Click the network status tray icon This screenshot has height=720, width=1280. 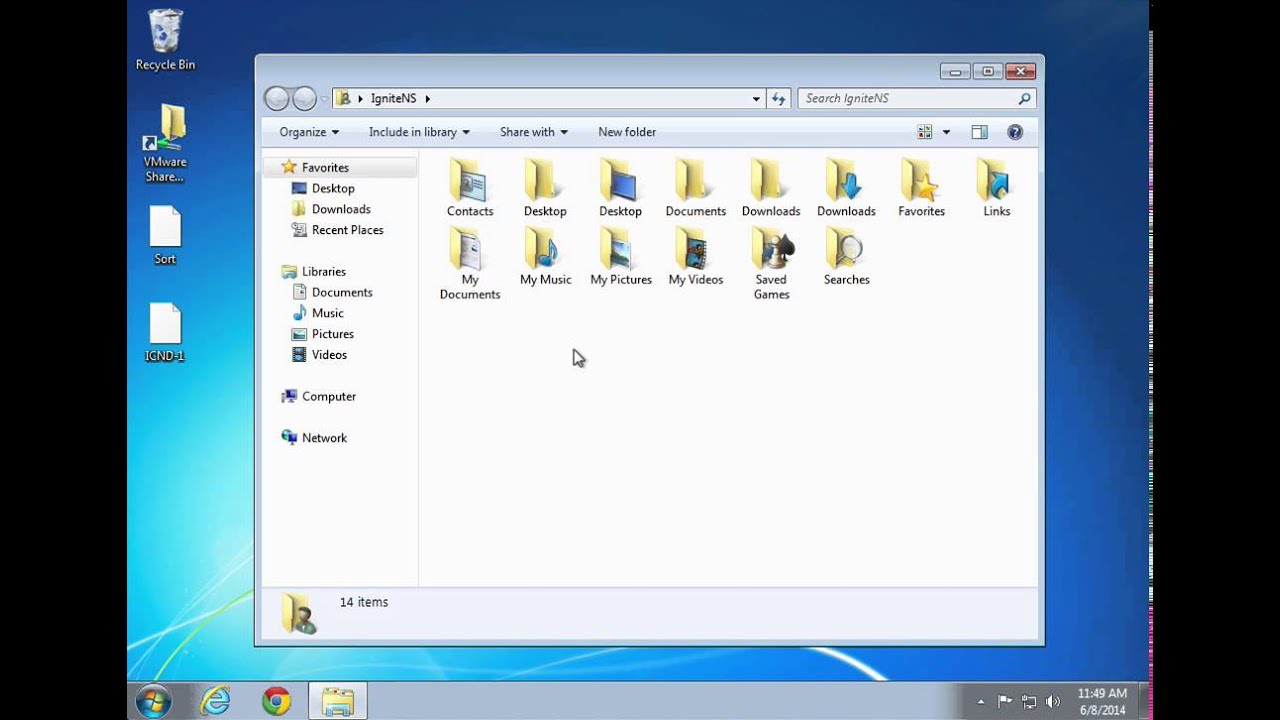(1029, 702)
